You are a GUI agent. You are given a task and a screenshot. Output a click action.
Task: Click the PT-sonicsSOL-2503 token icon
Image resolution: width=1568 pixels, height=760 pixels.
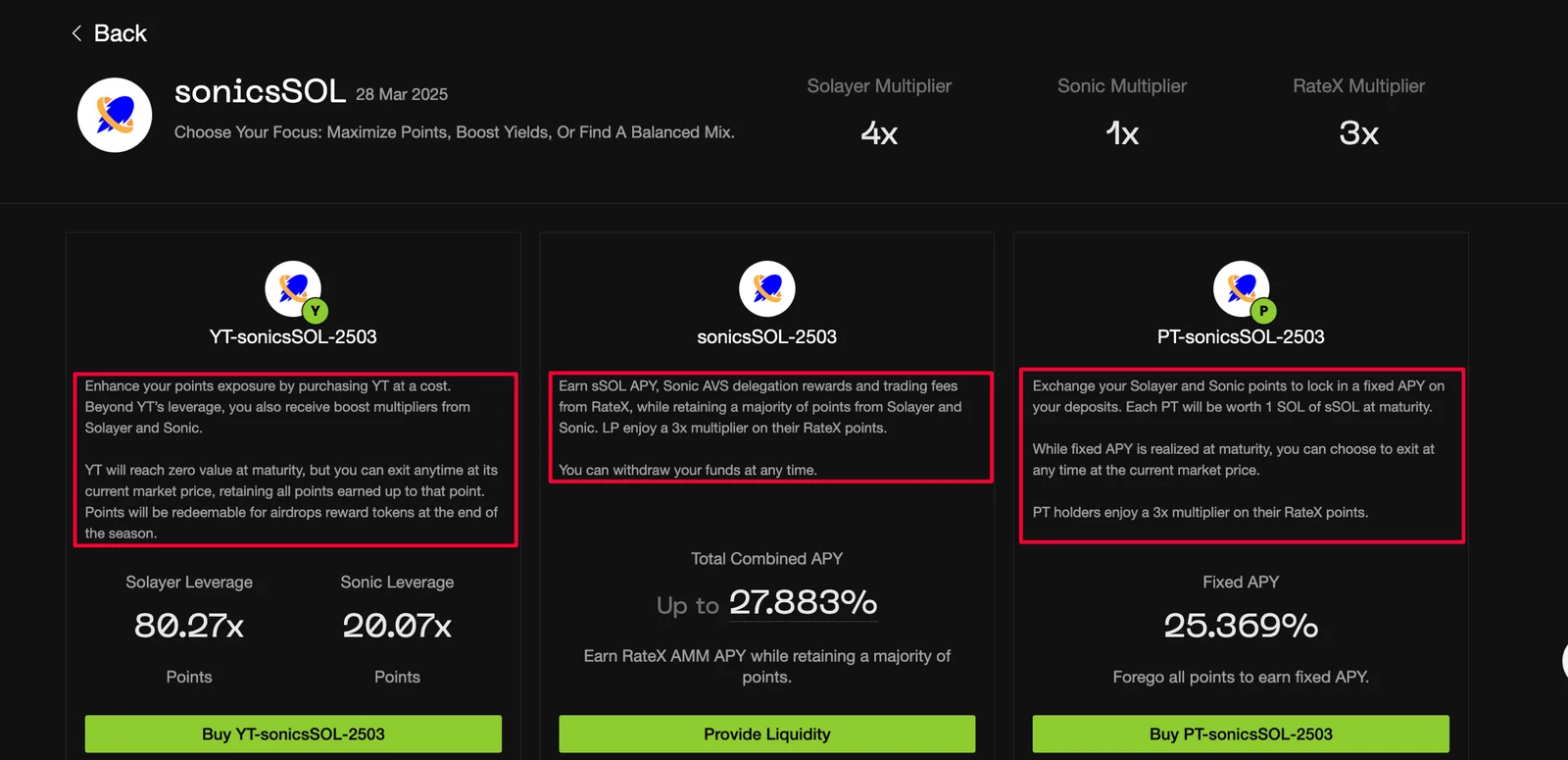[x=1242, y=289]
